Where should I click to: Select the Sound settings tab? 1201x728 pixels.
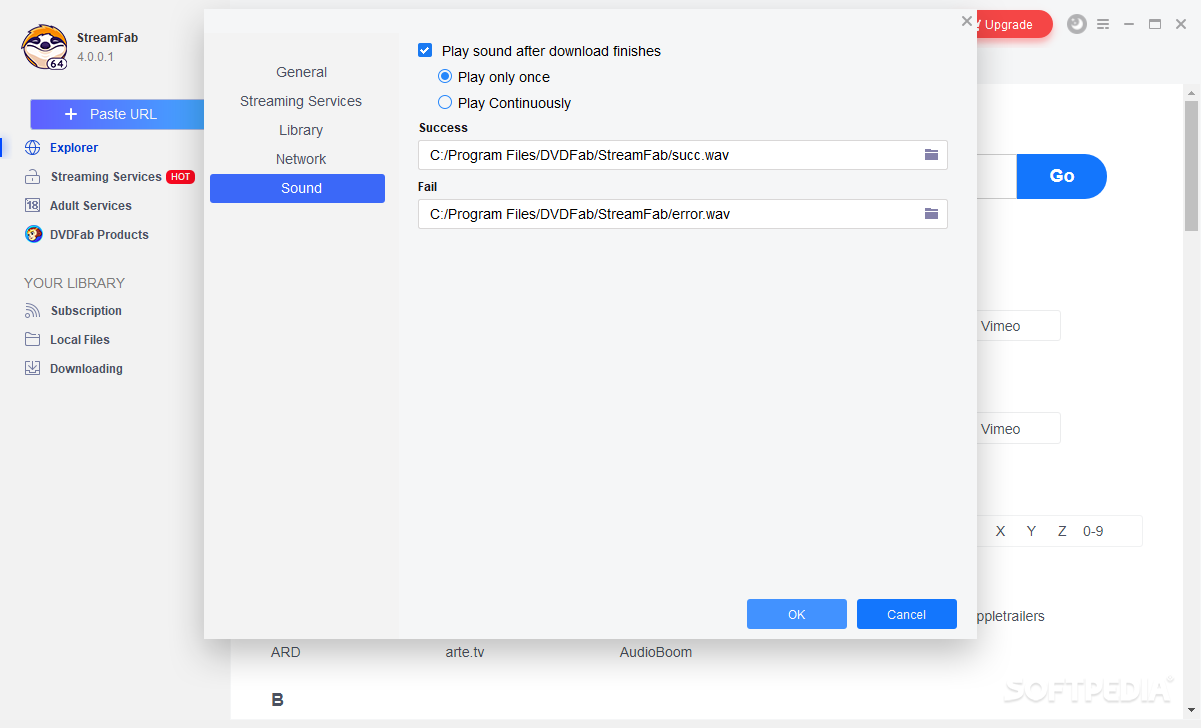[297, 188]
